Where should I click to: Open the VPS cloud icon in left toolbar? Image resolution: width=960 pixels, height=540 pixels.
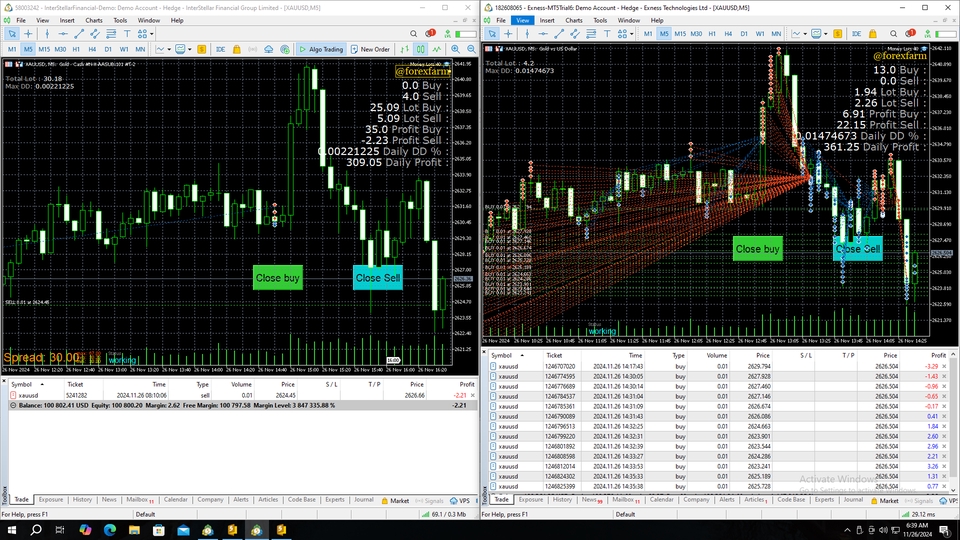tap(269, 49)
